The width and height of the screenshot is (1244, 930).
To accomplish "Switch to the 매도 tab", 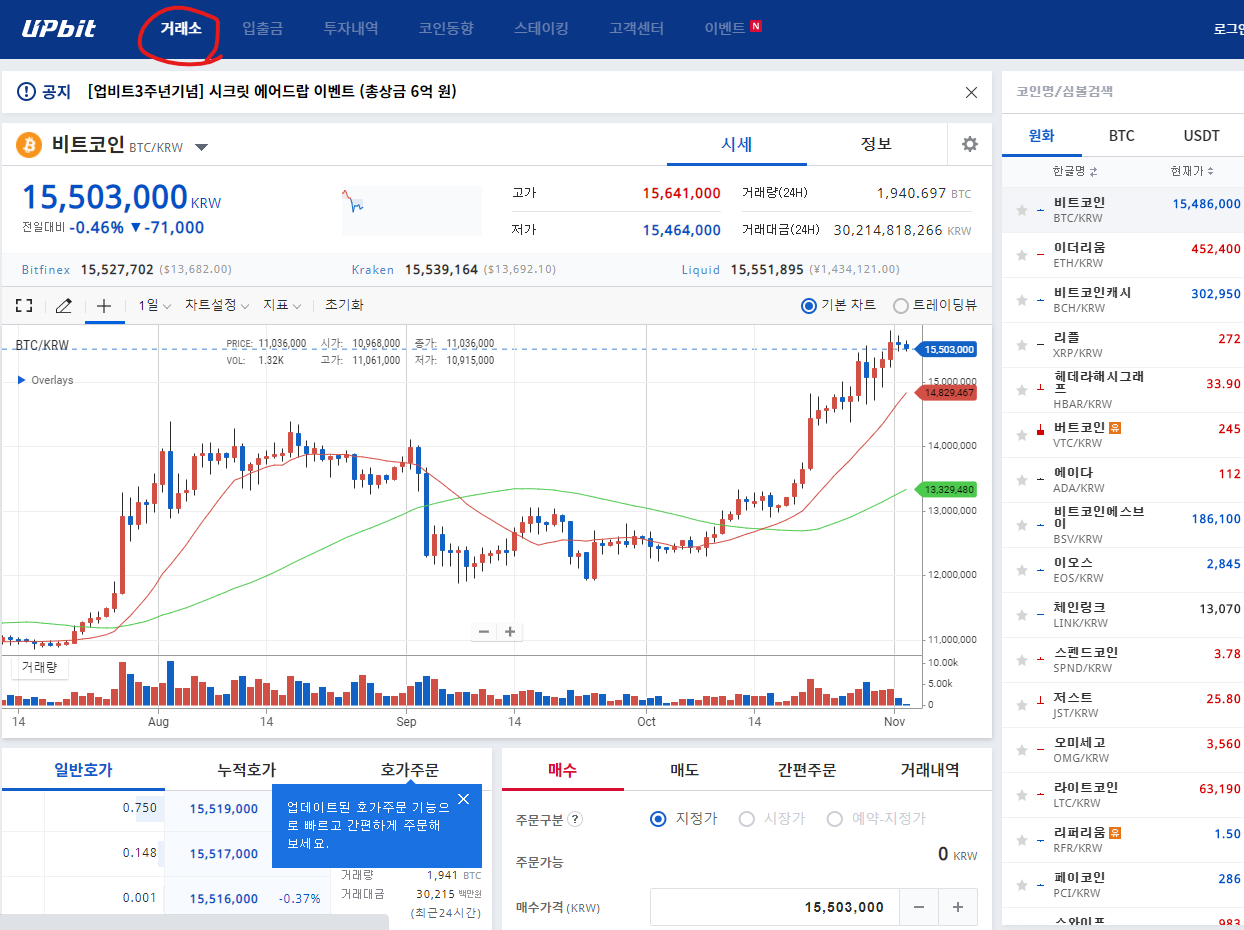I will (685, 770).
